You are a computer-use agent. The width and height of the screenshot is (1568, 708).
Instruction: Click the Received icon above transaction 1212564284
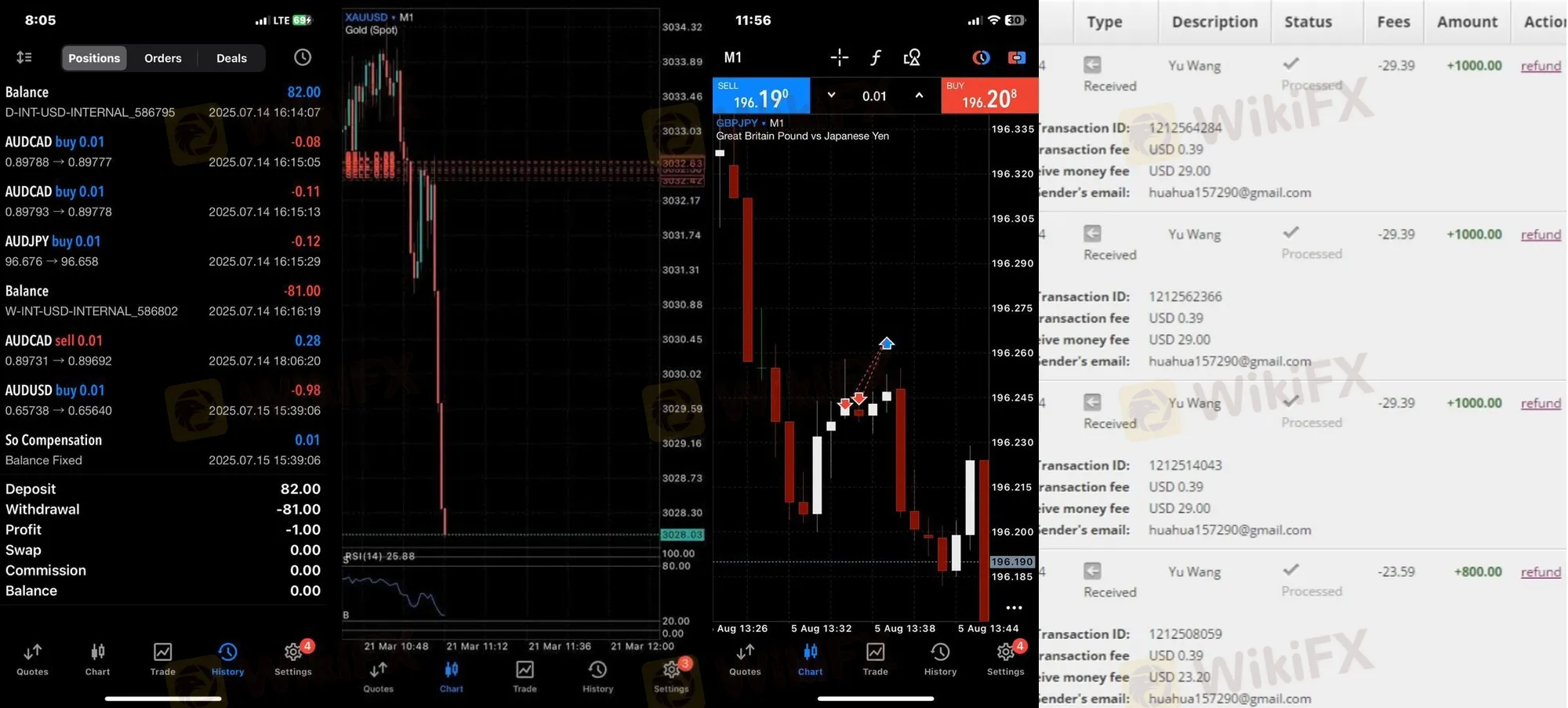tap(1092, 65)
